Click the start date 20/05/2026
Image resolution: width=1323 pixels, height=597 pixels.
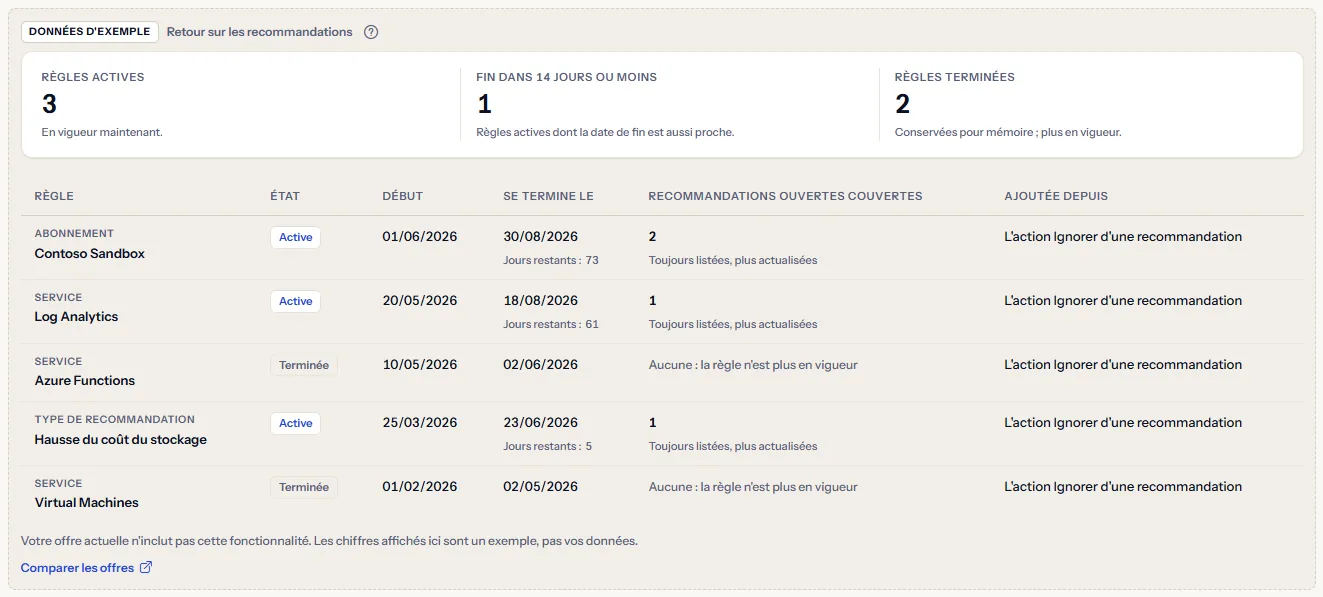(x=420, y=301)
